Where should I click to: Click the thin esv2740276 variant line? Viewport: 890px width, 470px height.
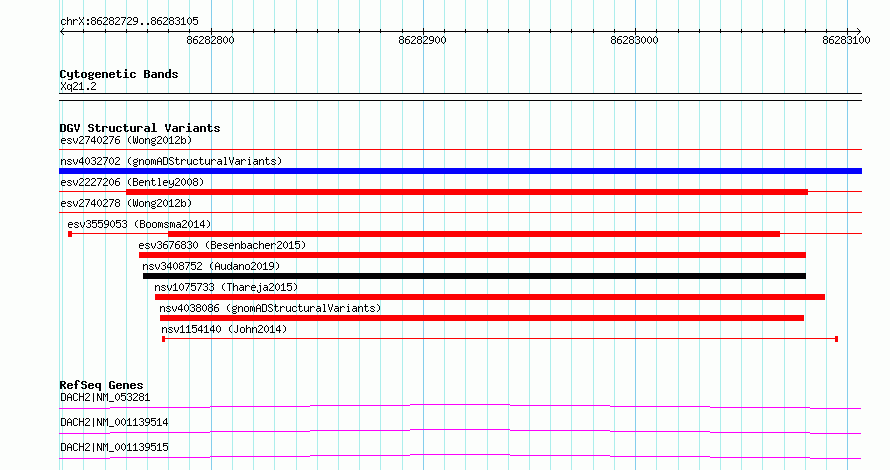[460, 150]
